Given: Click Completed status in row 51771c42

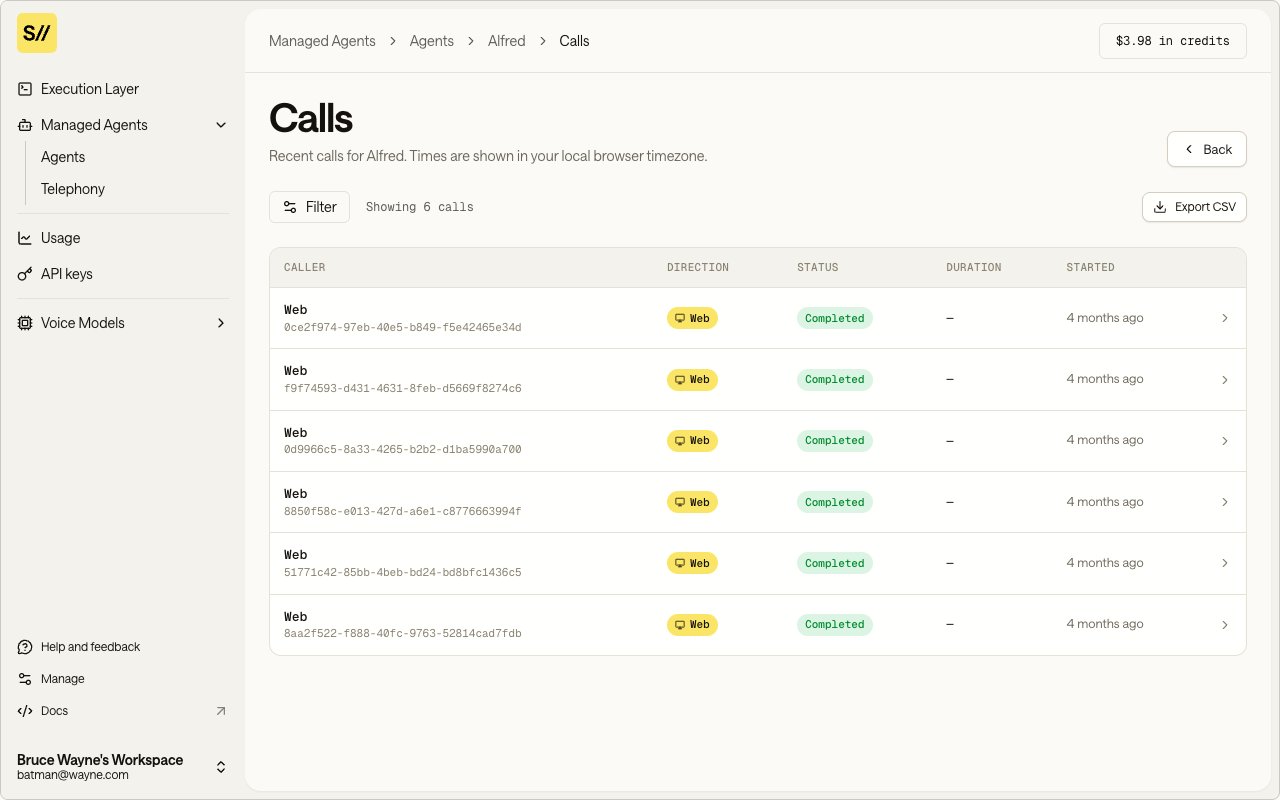Looking at the screenshot, I should [835, 563].
